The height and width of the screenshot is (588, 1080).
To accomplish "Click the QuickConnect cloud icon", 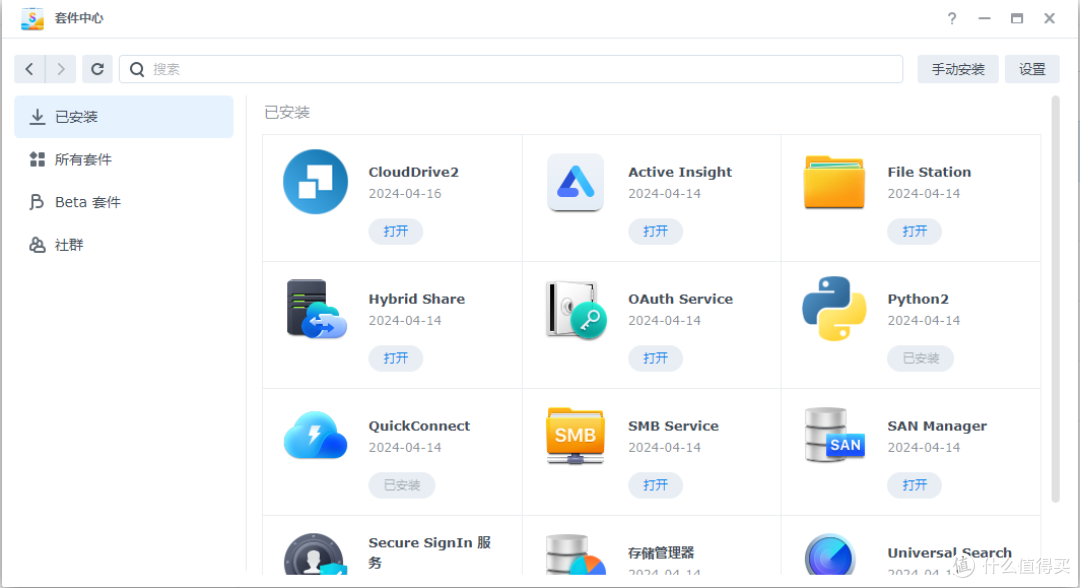I will pyautogui.click(x=315, y=436).
